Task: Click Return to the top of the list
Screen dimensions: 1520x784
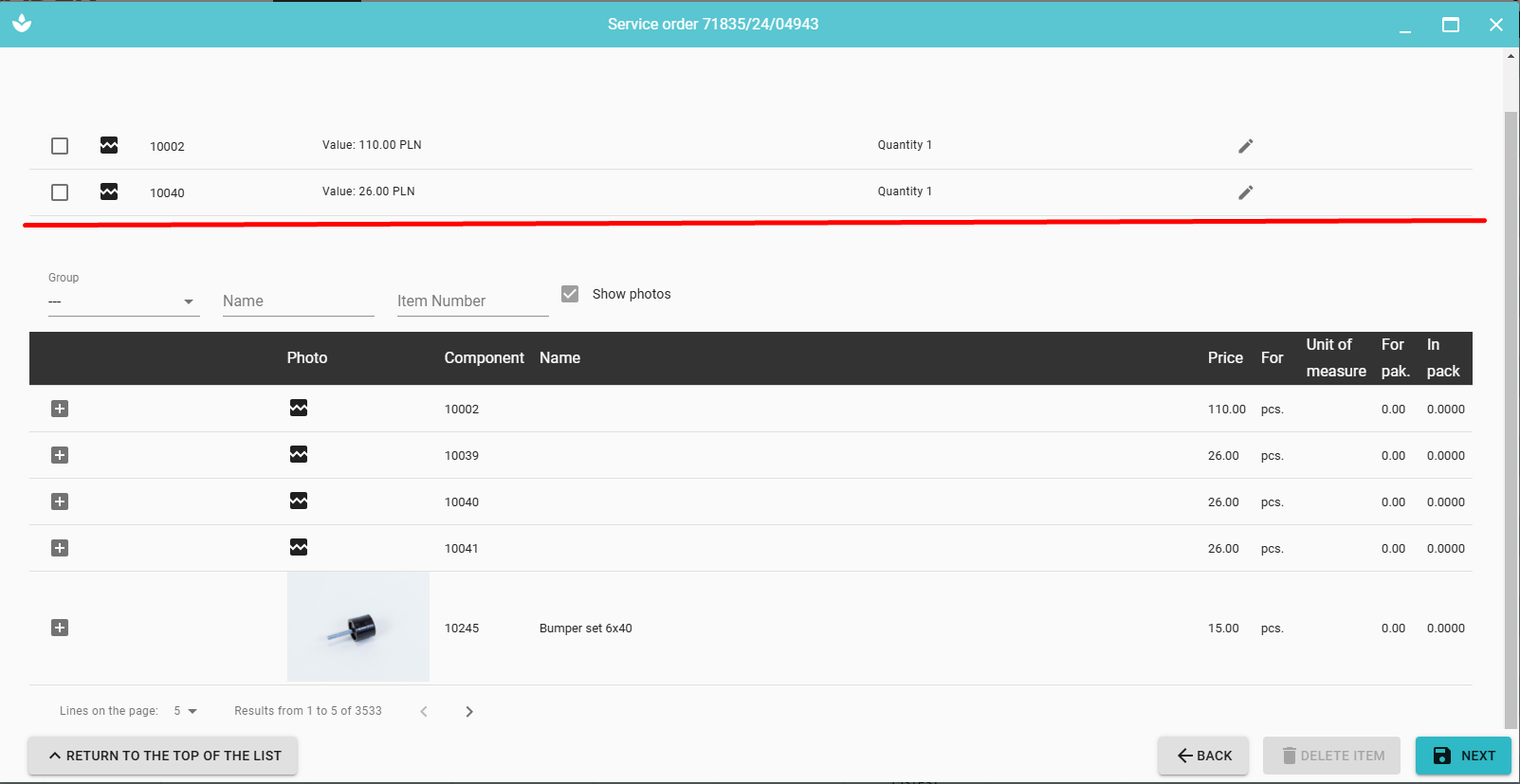Action: [x=162, y=756]
